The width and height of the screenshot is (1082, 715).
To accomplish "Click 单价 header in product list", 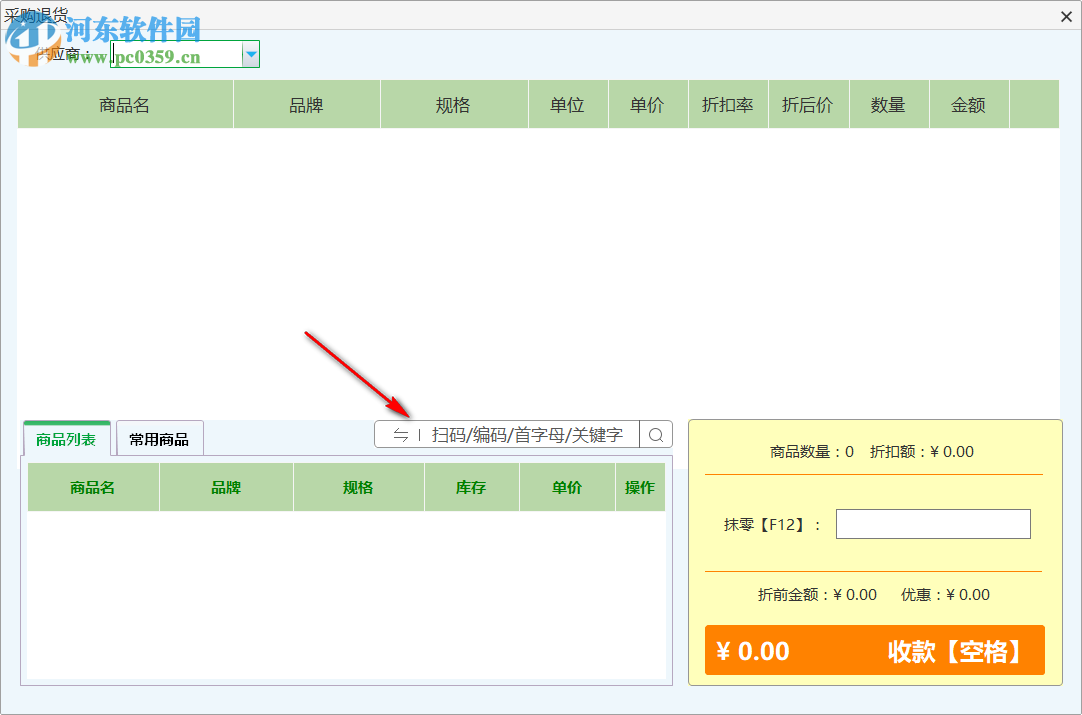I will 567,487.
